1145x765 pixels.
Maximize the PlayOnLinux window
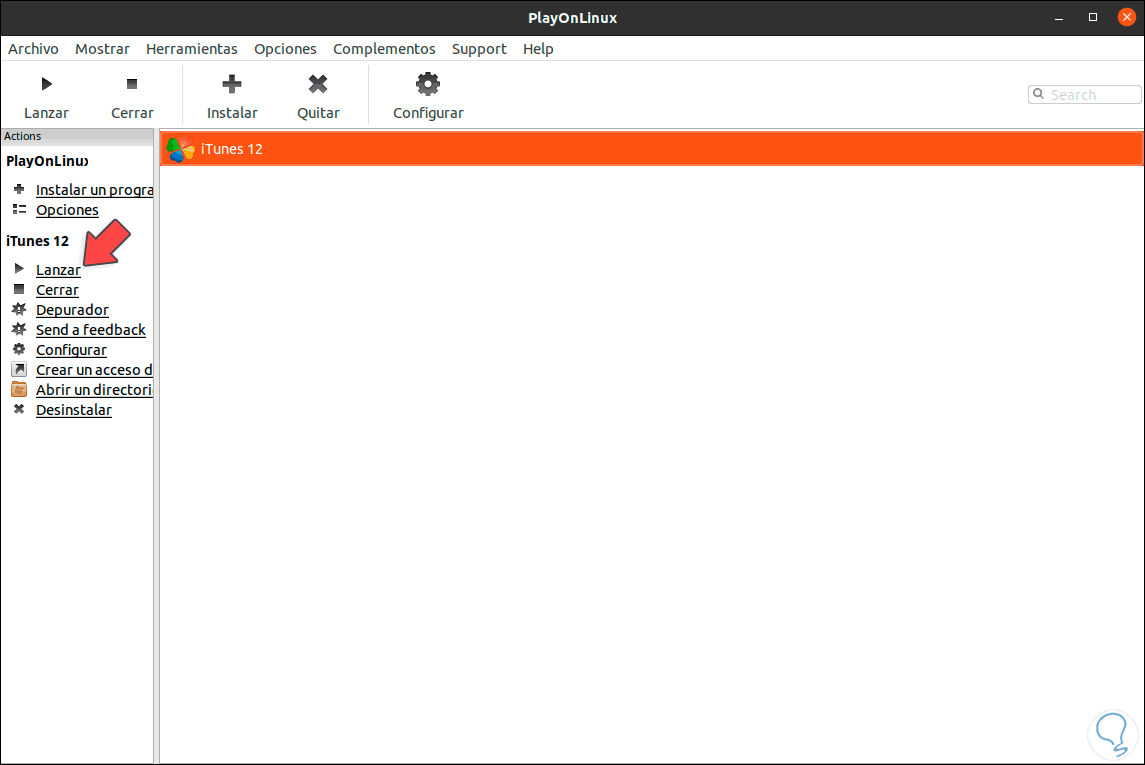click(x=1092, y=18)
